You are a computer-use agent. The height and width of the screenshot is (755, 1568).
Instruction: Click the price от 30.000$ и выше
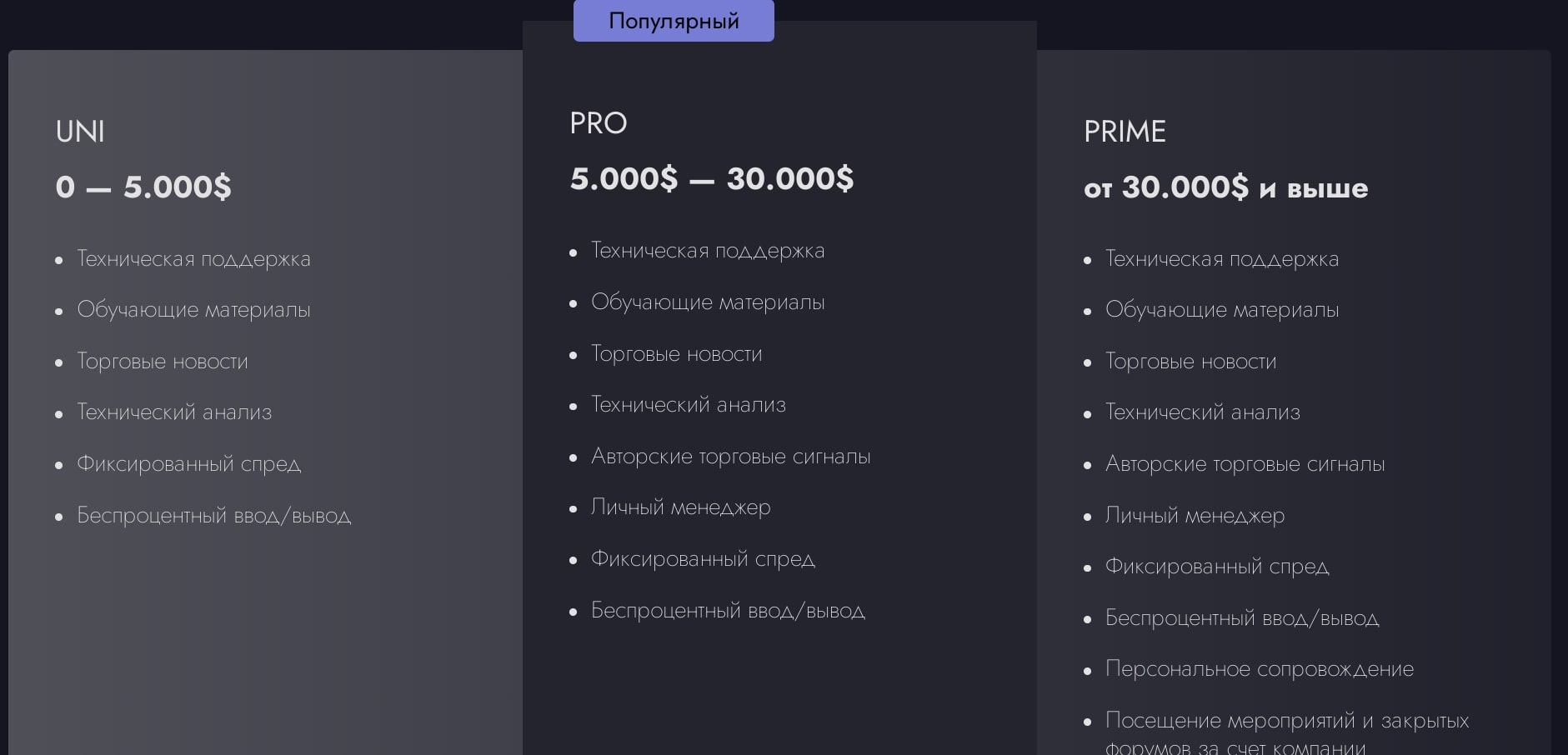click(x=1225, y=187)
